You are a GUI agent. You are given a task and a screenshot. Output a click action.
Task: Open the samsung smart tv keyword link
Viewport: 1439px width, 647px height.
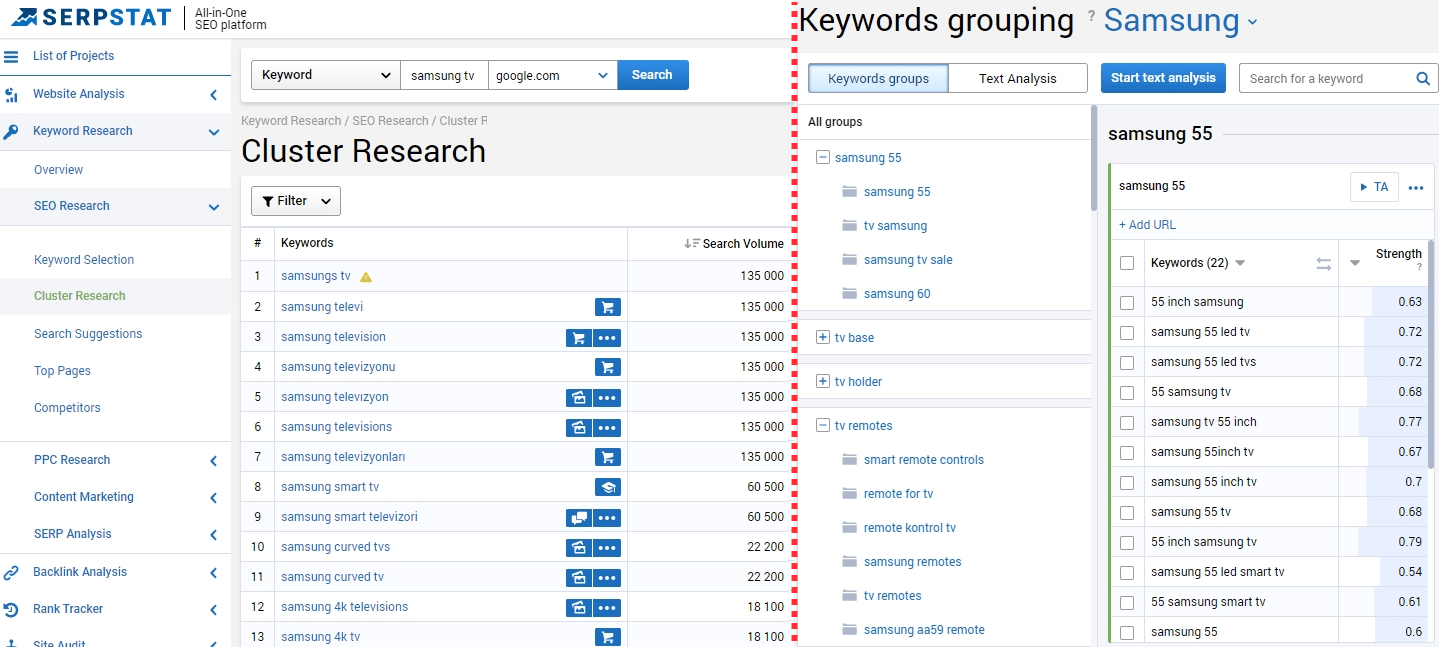(330, 487)
